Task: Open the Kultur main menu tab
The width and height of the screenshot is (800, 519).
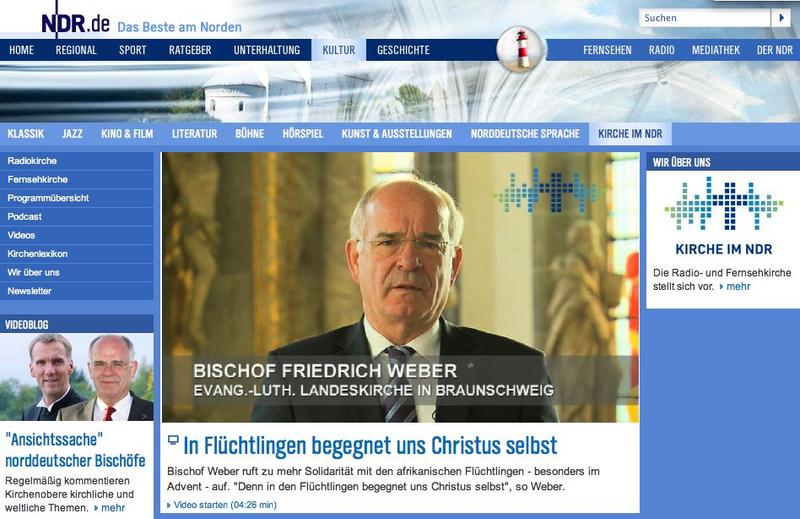Action: [x=338, y=50]
